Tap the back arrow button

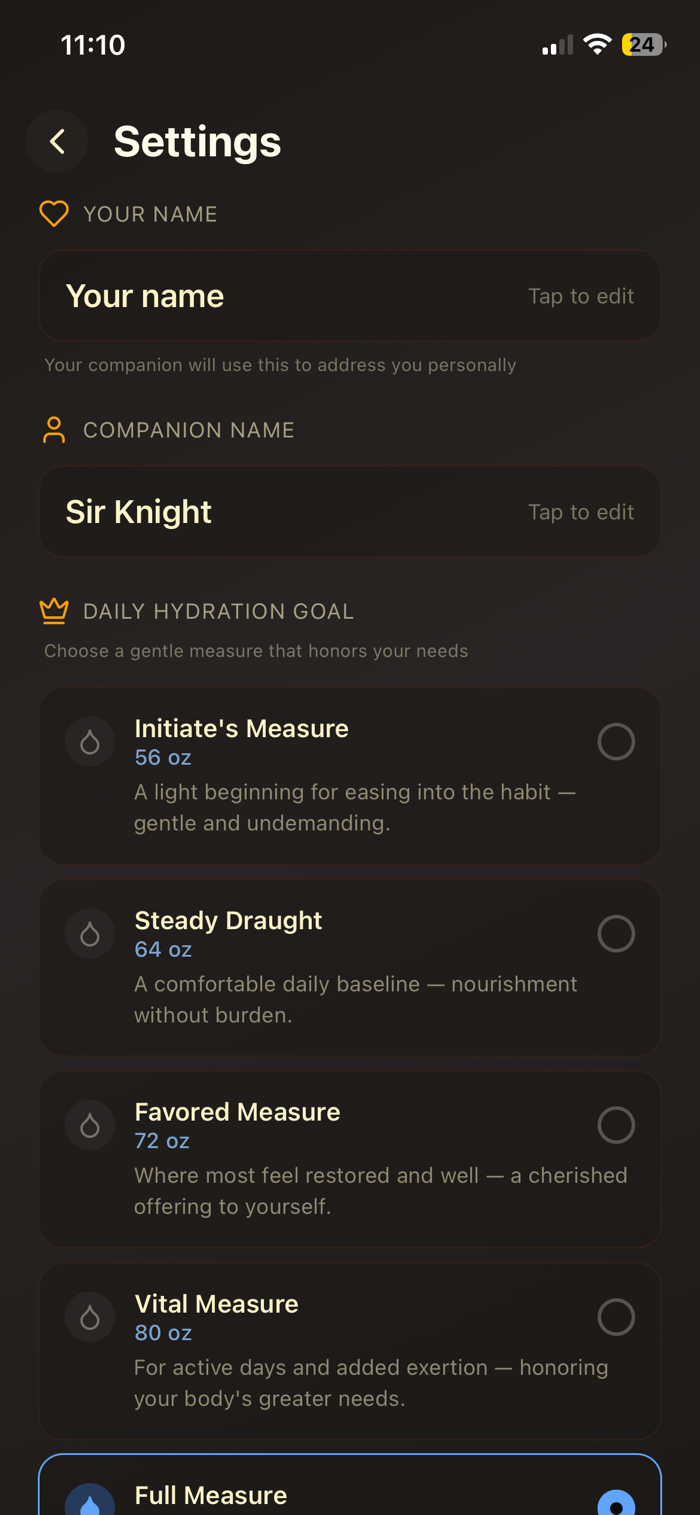(x=57, y=141)
